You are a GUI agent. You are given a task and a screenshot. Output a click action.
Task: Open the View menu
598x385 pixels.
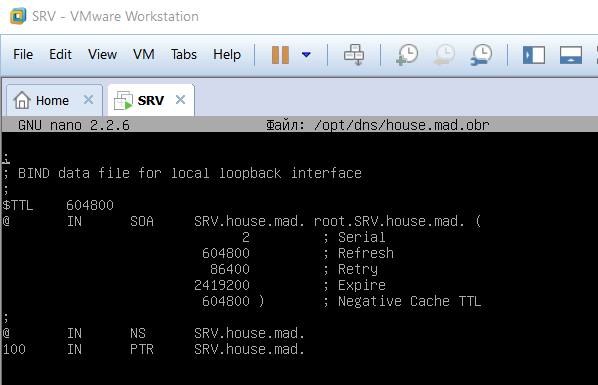point(102,55)
